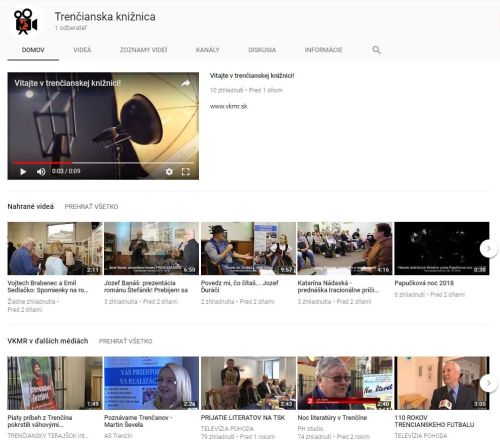This screenshot has width=500, height=440.
Task: Open the Vojtech Brabenec a Emil Sedlačko thumbnail
Action: tap(55, 249)
